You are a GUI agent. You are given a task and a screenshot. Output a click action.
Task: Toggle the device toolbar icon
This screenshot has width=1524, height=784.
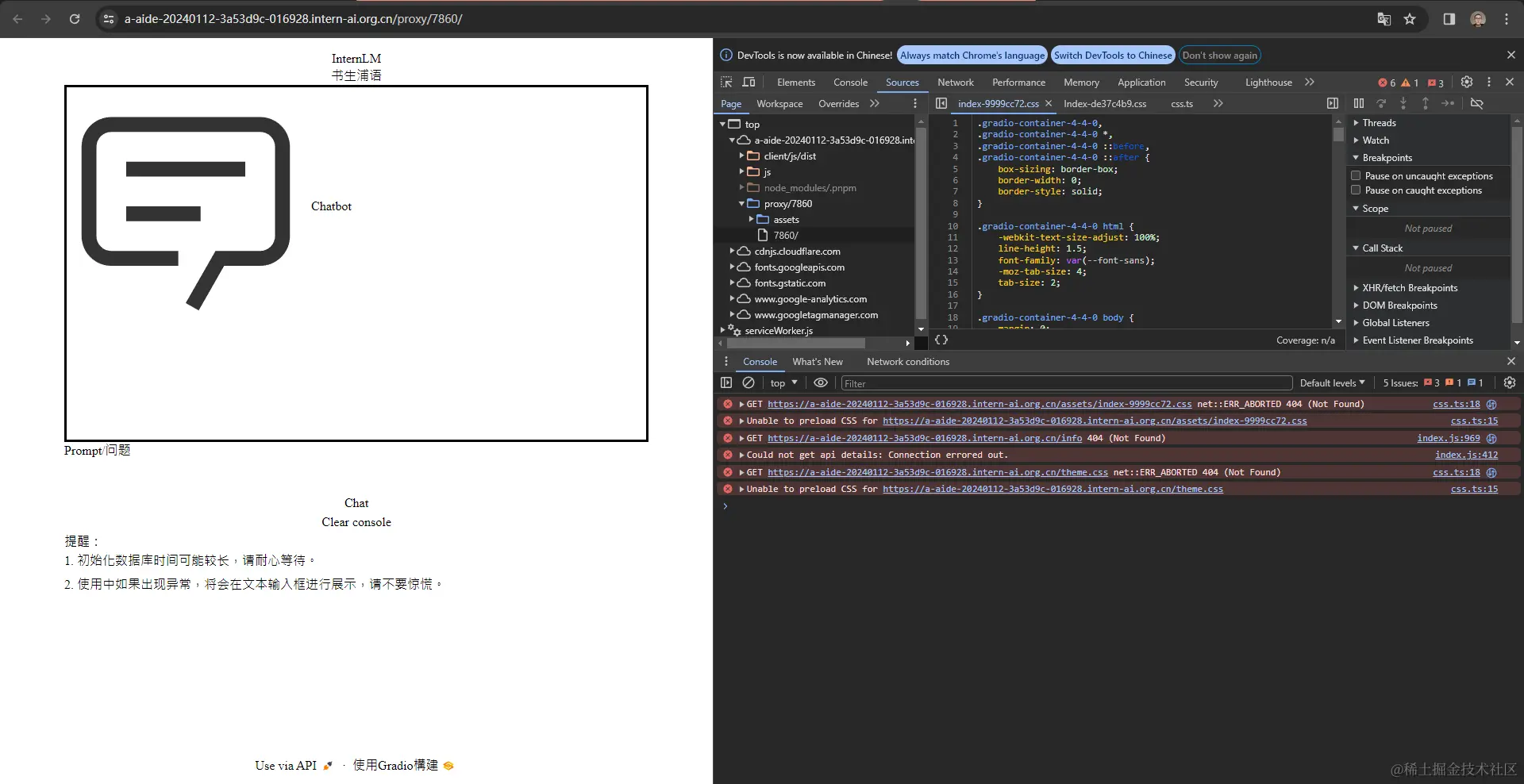[749, 83]
